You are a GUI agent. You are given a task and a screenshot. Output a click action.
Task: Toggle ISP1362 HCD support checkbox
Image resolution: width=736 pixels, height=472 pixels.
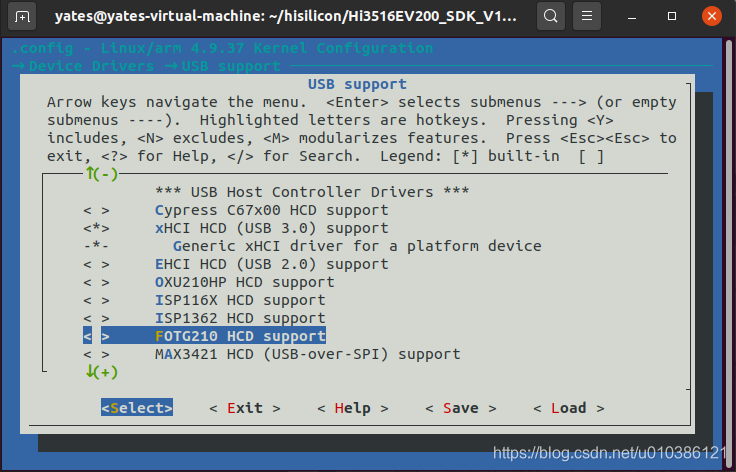pos(96,319)
